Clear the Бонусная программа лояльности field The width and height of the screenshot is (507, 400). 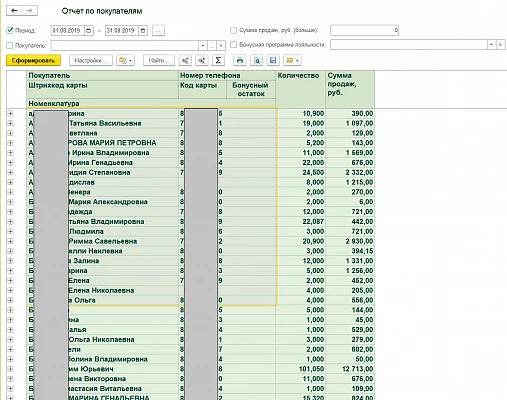[500, 44]
